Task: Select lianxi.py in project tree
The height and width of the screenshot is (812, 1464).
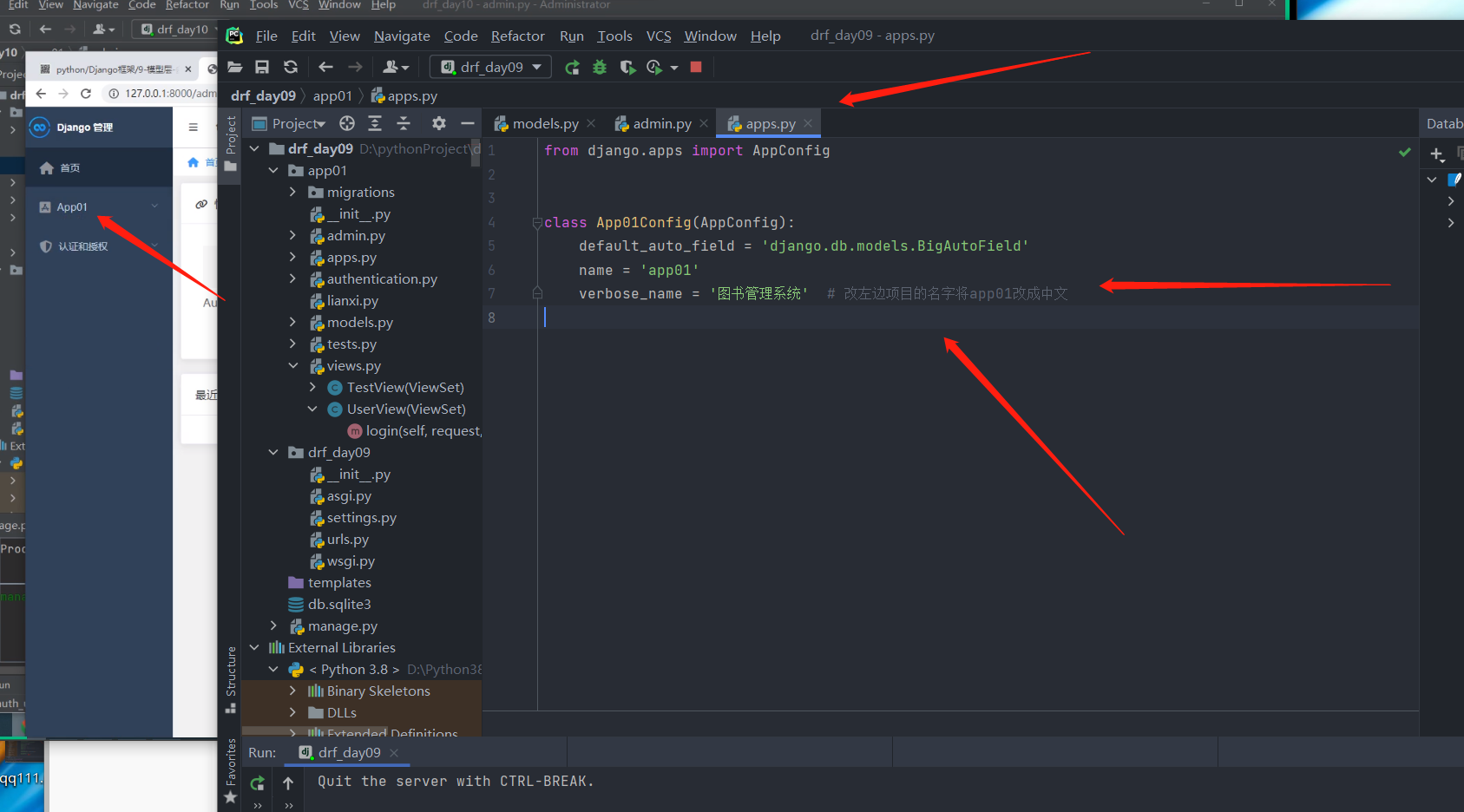Action: pyautogui.click(x=352, y=301)
